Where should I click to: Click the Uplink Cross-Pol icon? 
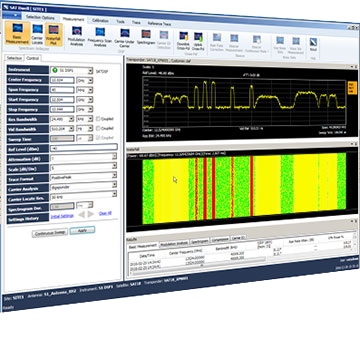tap(198, 41)
